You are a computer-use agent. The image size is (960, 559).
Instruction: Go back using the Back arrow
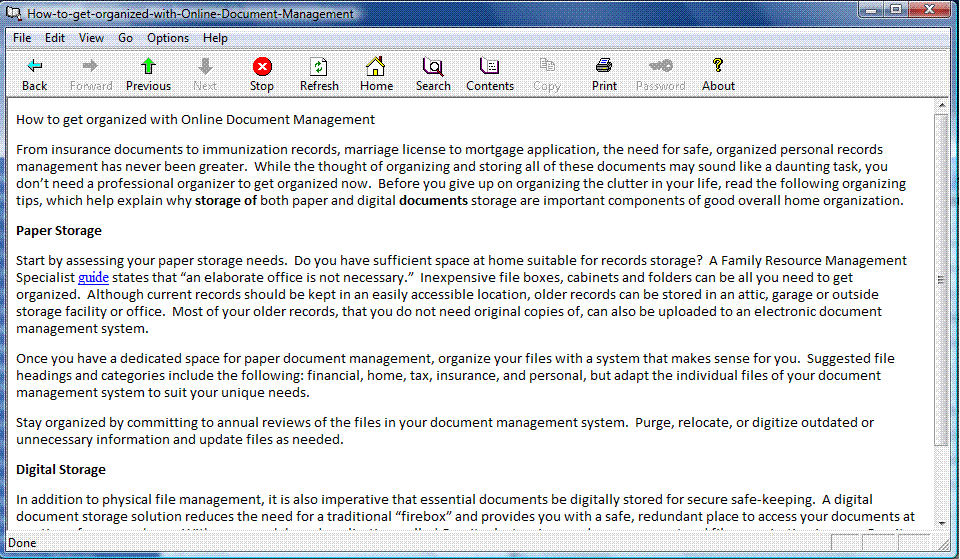(34, 75)
